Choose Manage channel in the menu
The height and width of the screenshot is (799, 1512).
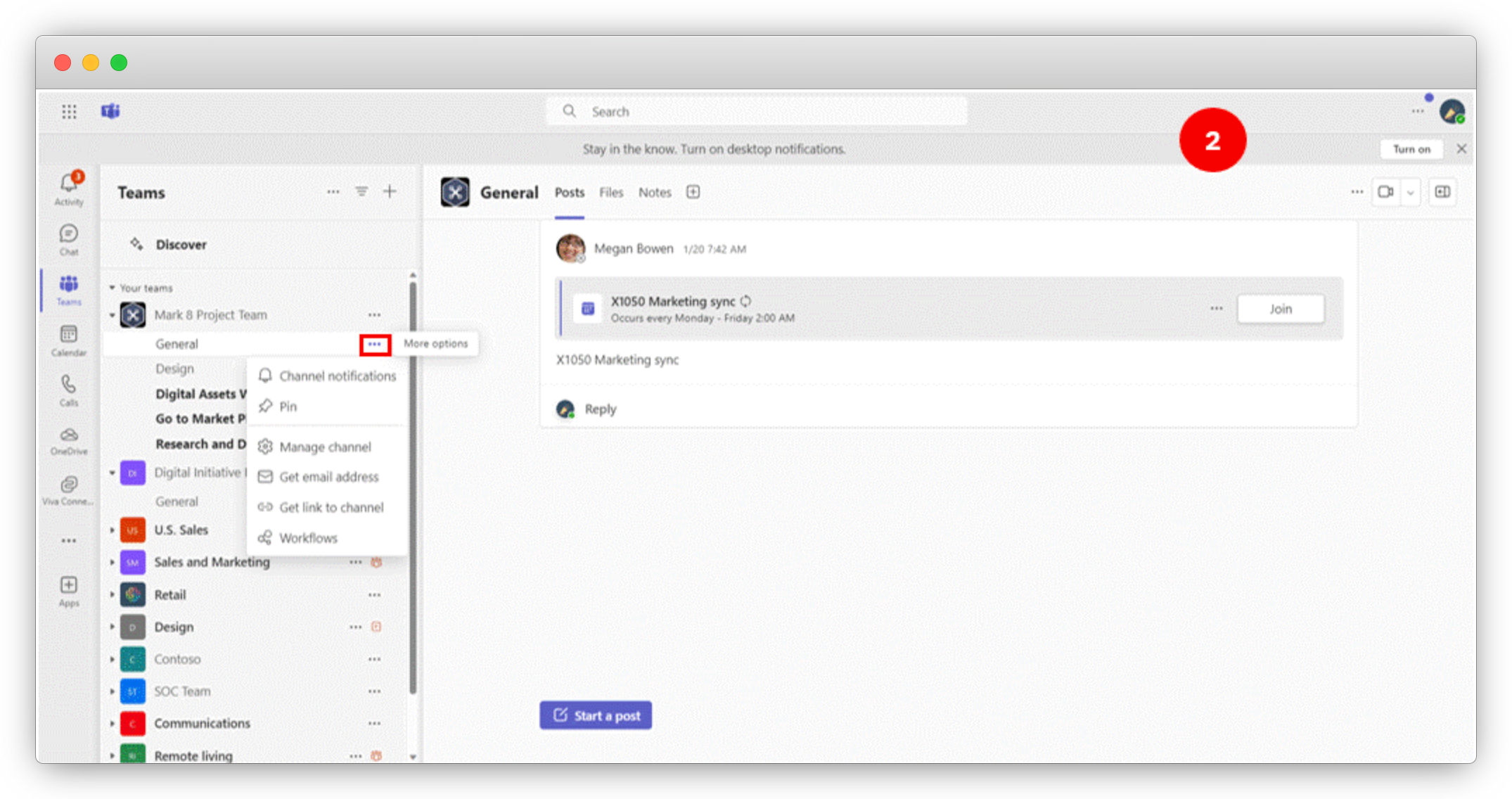324,447
